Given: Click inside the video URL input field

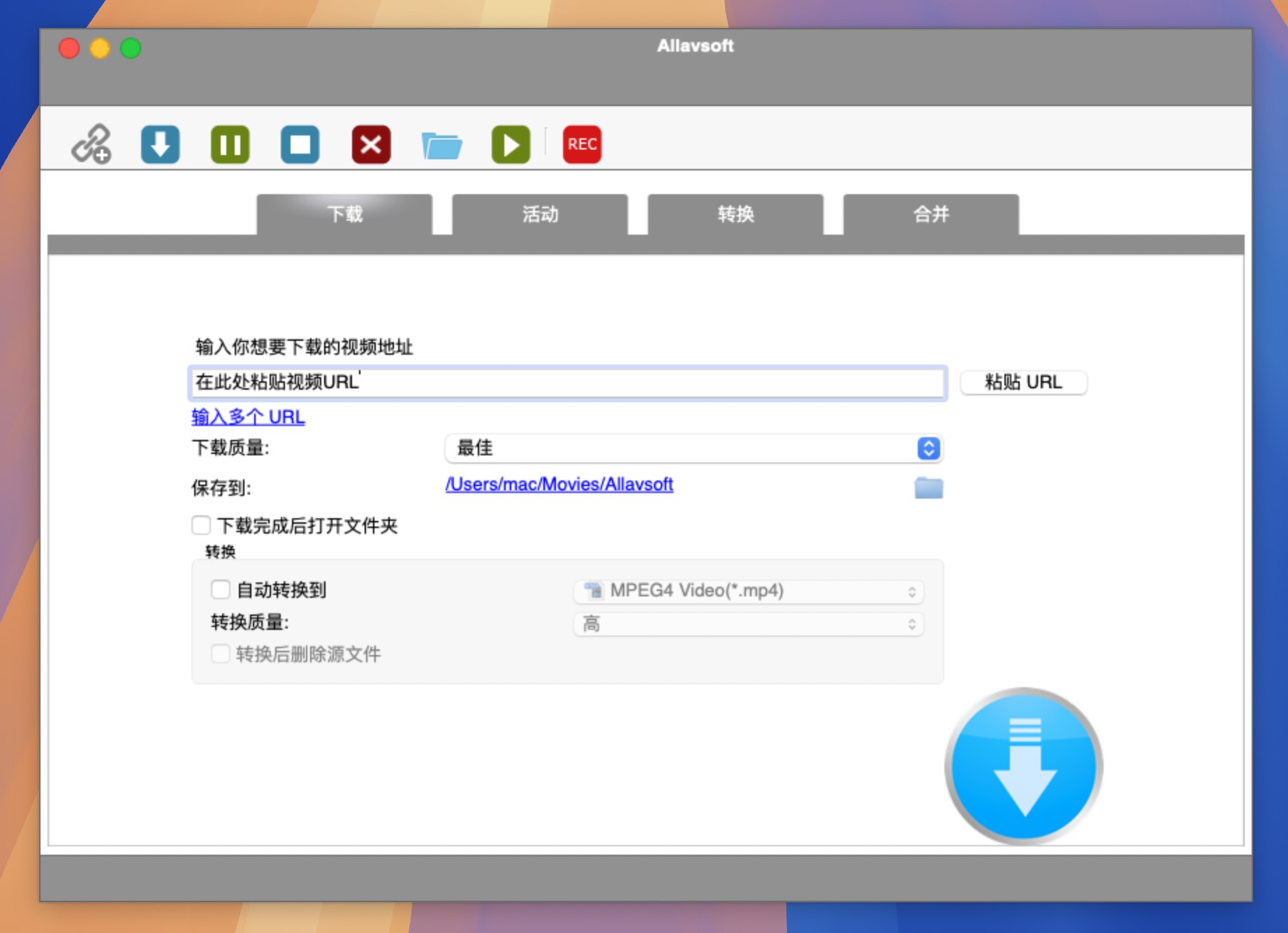Looking at the screenshot, I should click(x=566, y=383).
